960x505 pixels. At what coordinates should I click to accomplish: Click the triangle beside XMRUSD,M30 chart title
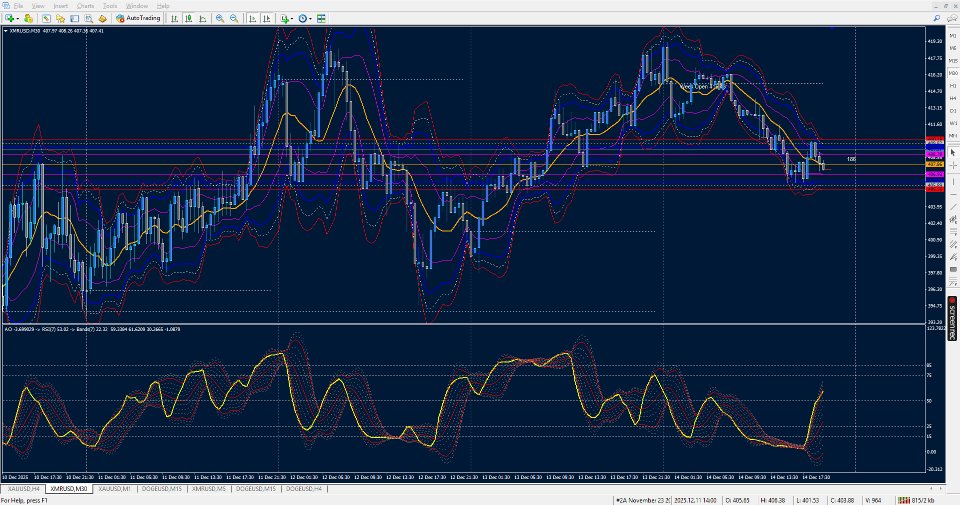click(x=6, y=31)
